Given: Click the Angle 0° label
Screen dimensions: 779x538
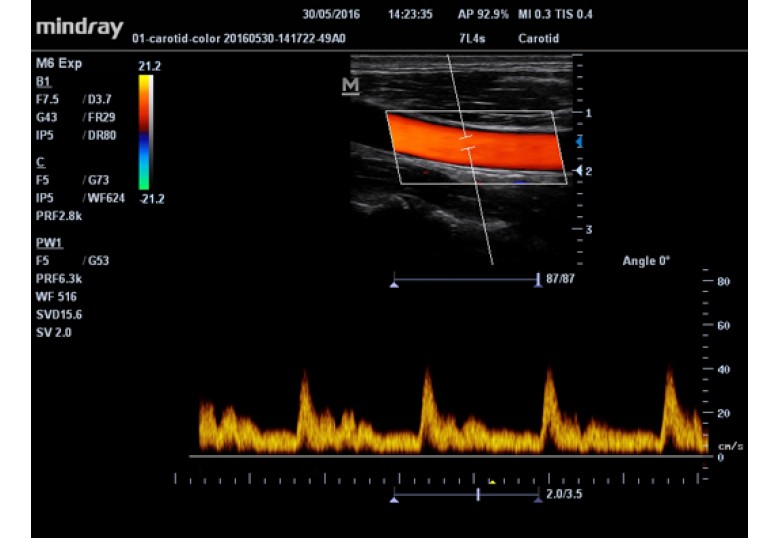Looking at the screenshot, I should click(646, 261).
